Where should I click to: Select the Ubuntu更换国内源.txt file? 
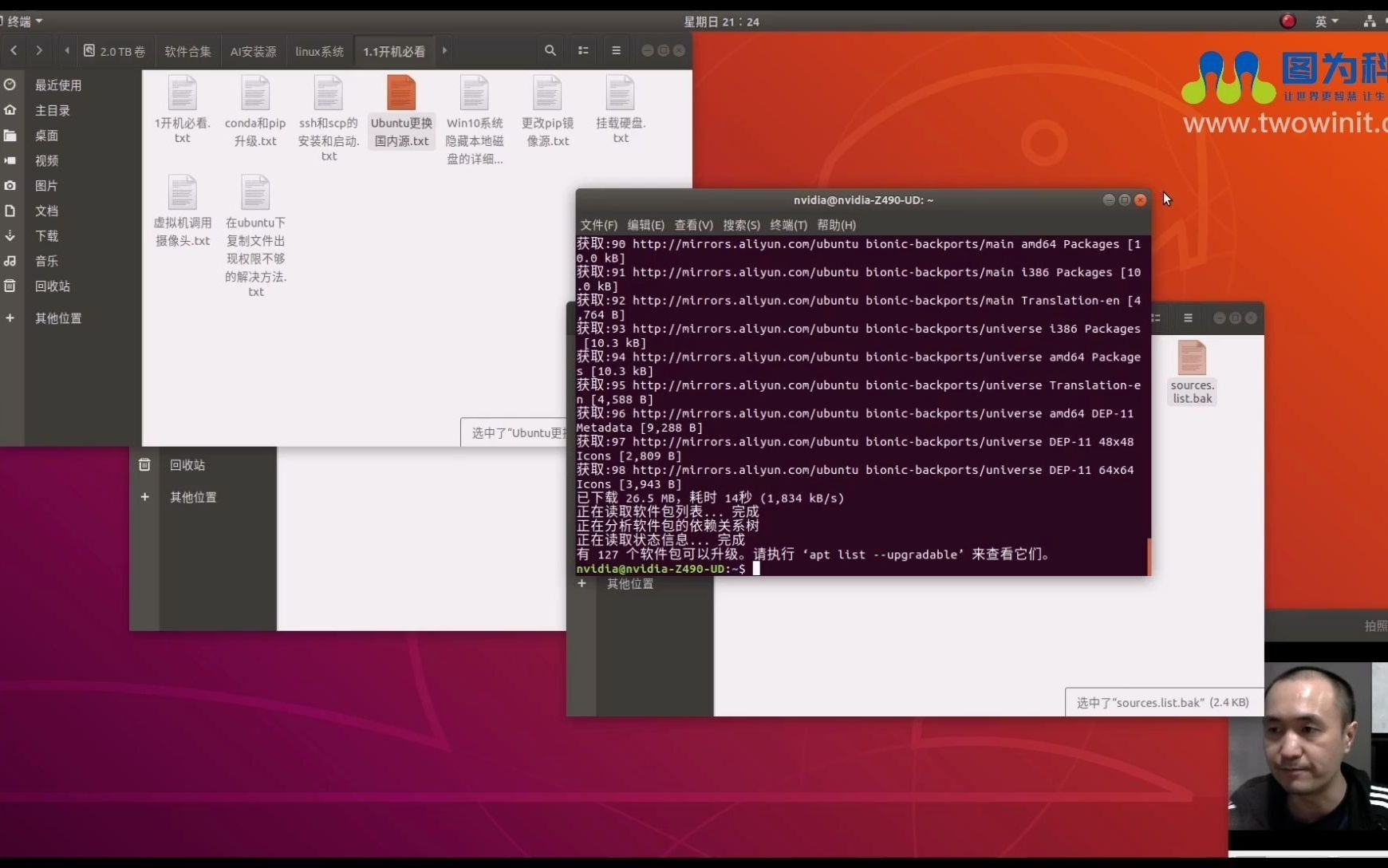[401, 111]
